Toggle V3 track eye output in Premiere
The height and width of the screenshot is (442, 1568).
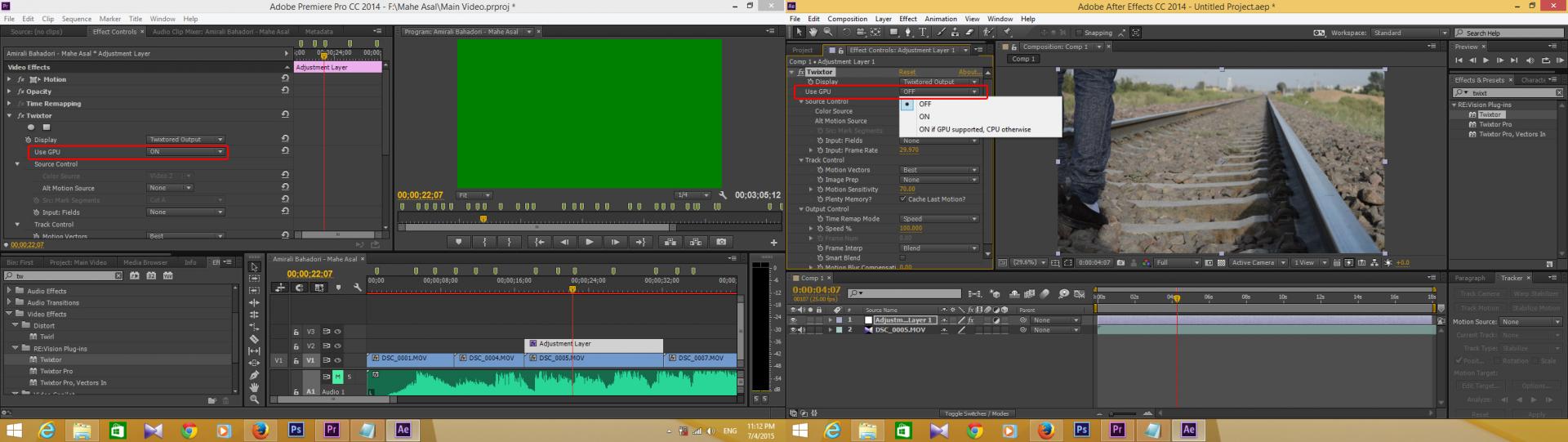coord(338,332)
